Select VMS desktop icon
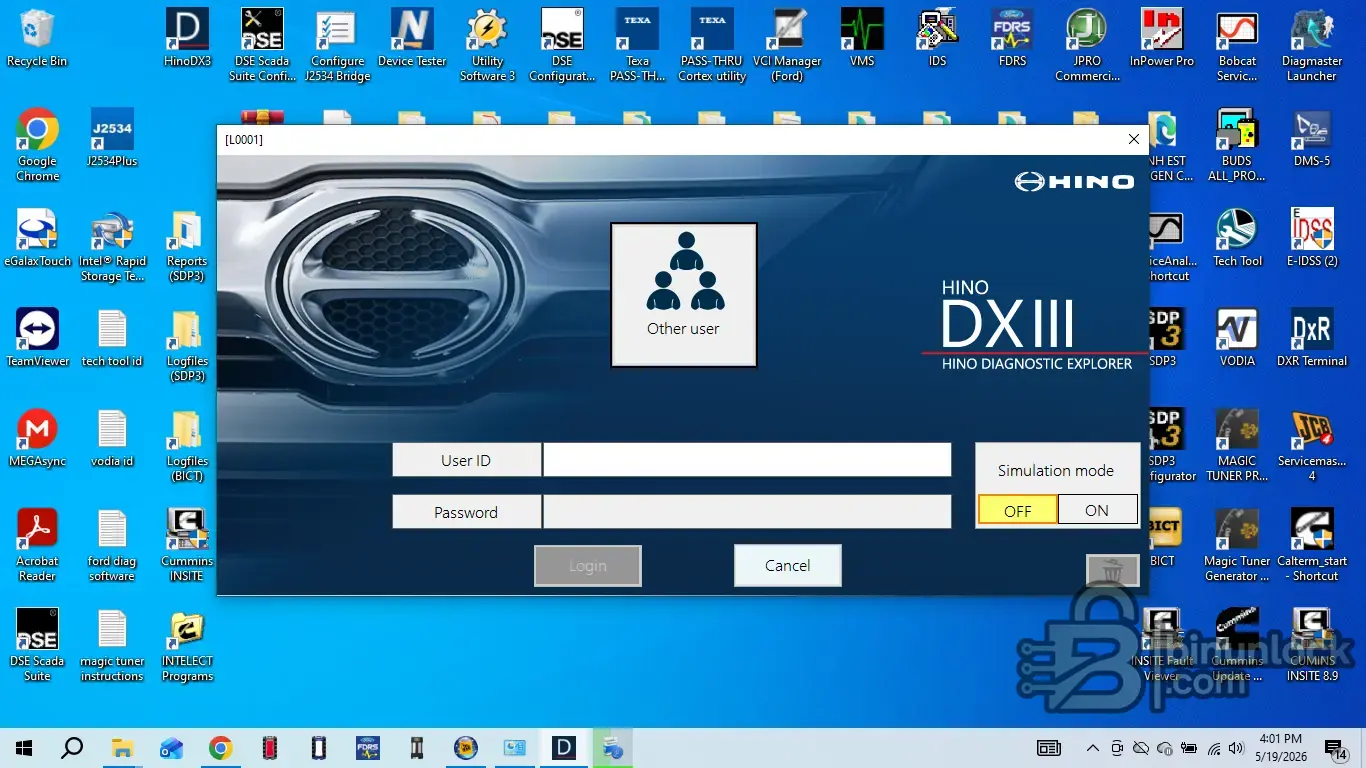Screen dimensions: 1366x768 (862, 38)
